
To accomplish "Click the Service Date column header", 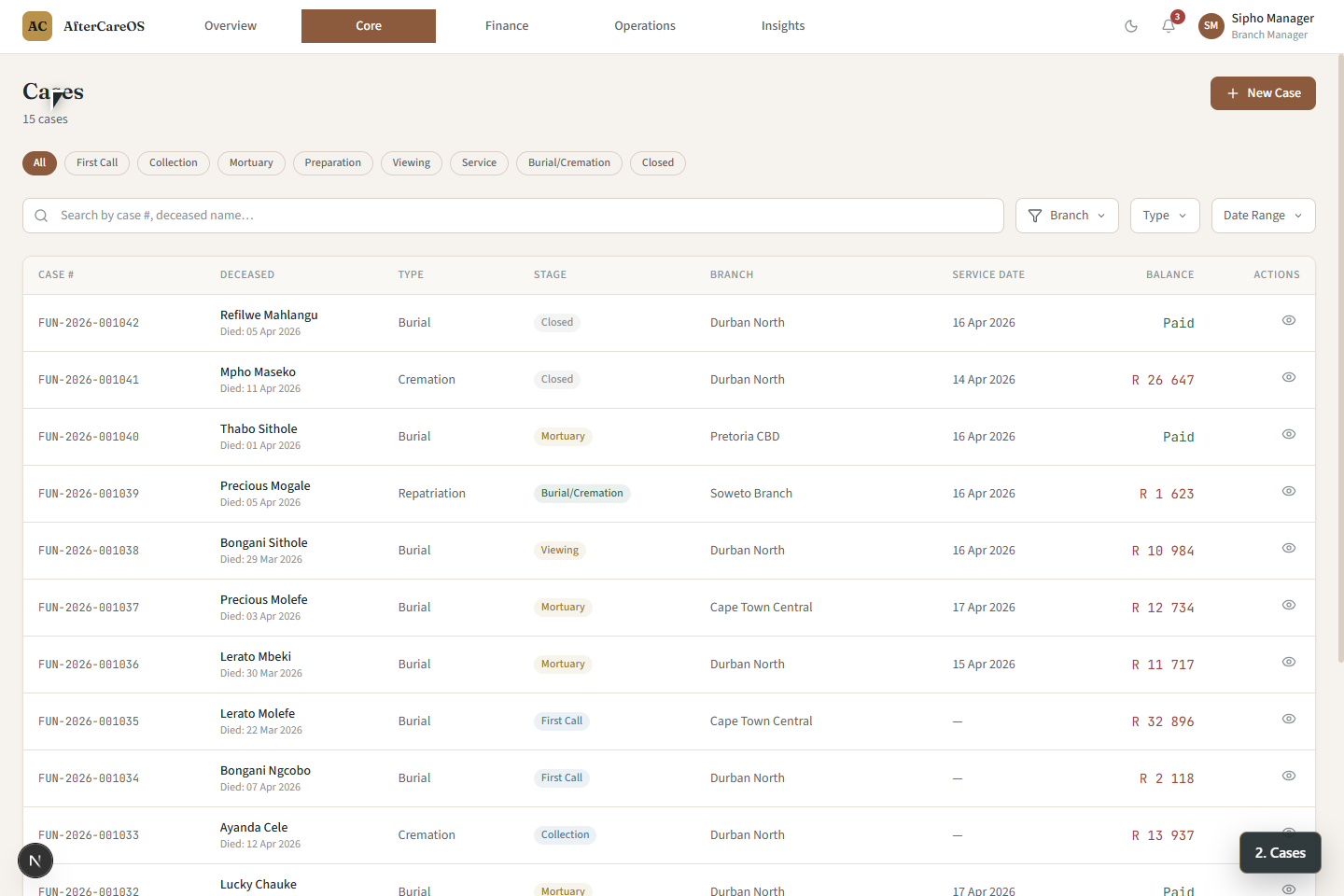I will point(988,274).
